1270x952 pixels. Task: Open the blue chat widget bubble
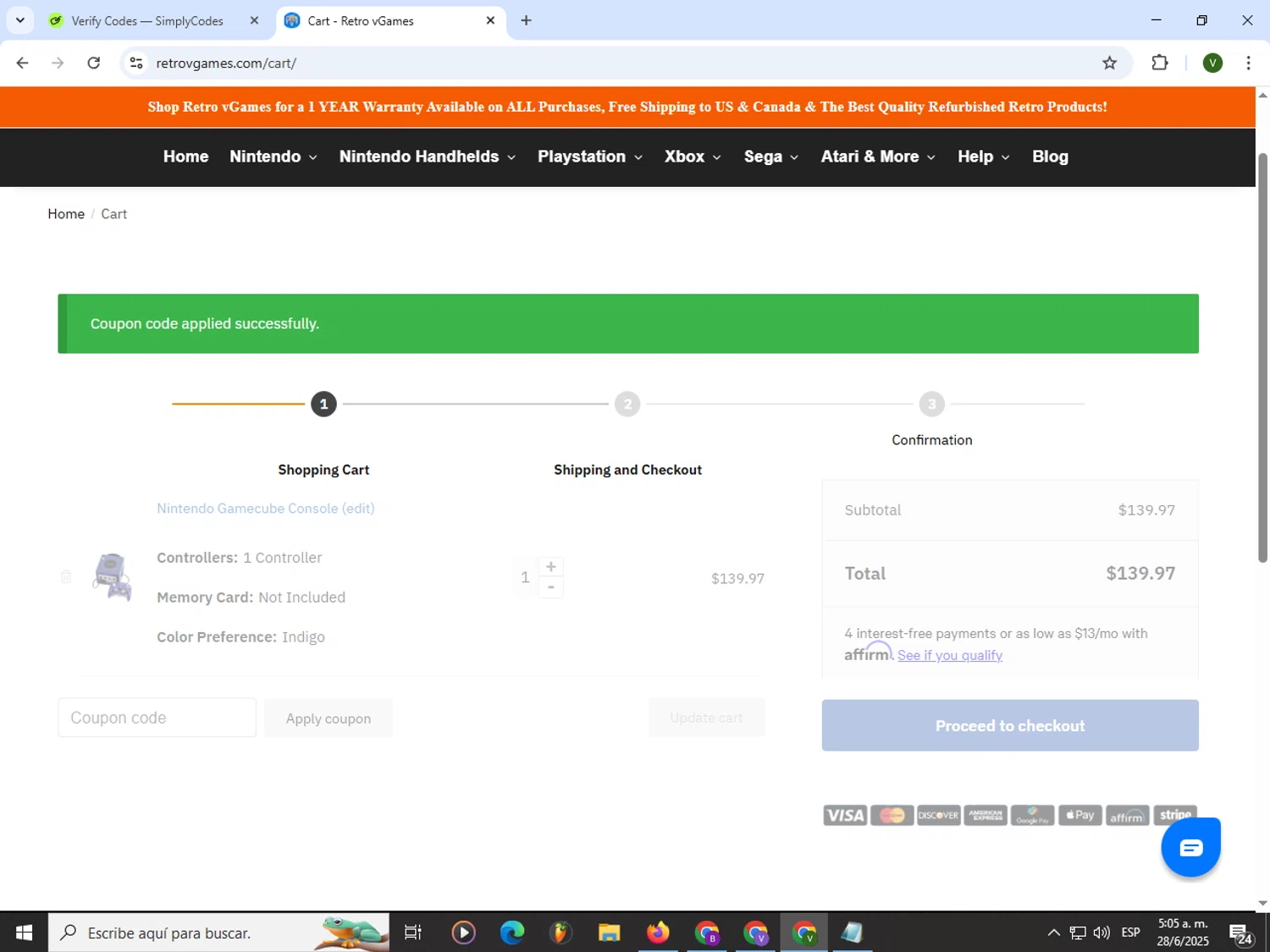(x=1190, y=847)
